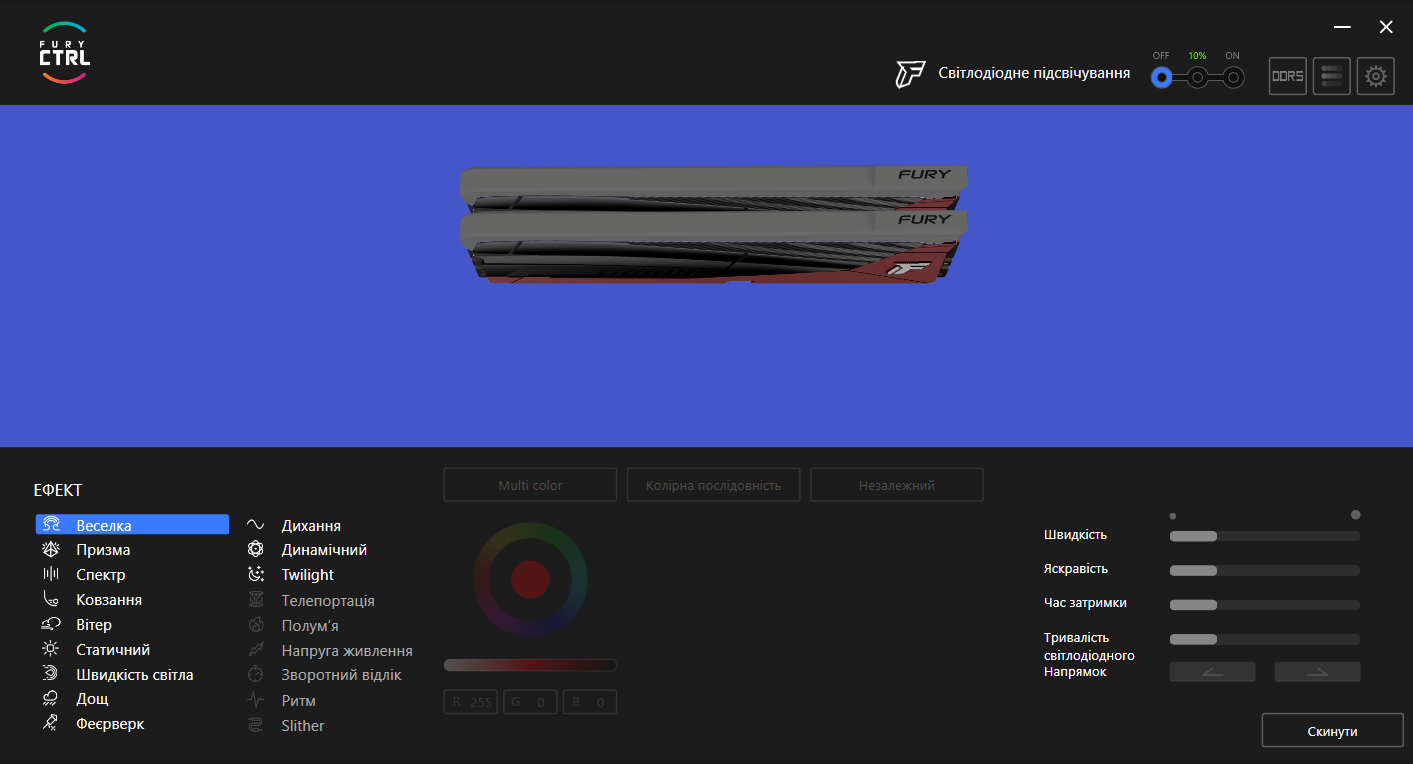Set LED lighting switch to OFF
The image size is (1413, 764).
tap(1161, 77)
